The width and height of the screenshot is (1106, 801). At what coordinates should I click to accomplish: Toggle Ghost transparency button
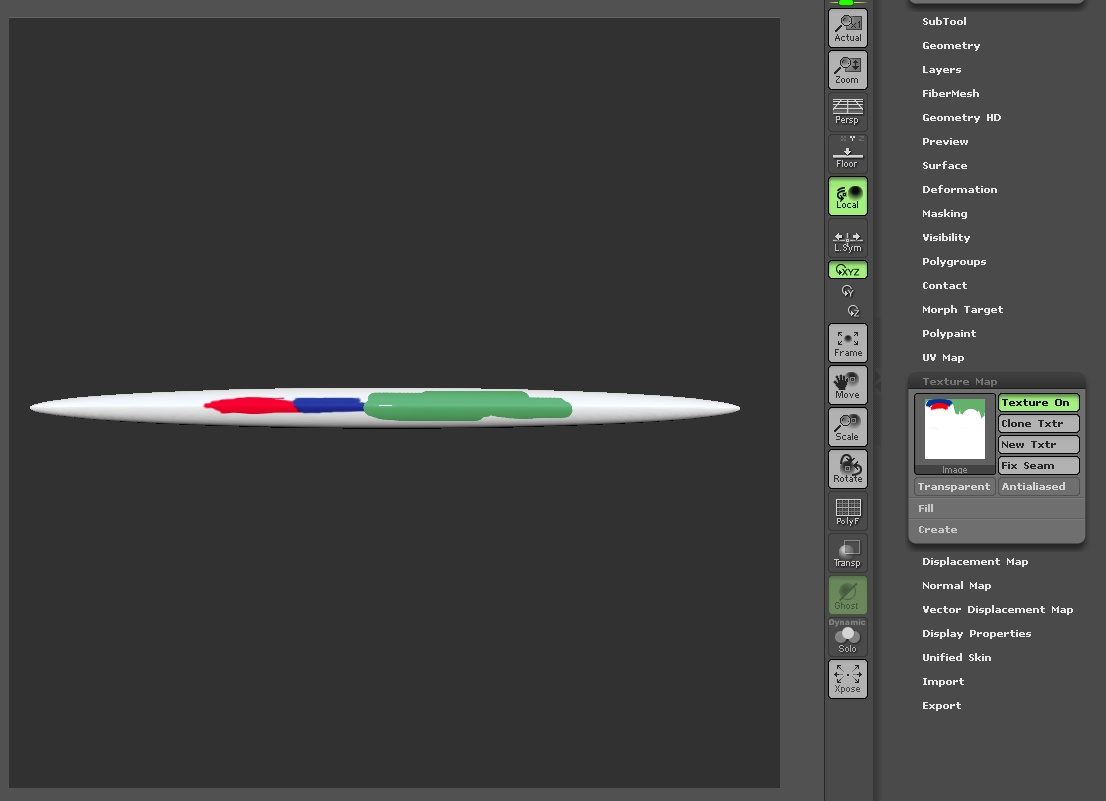click(847, 595)
